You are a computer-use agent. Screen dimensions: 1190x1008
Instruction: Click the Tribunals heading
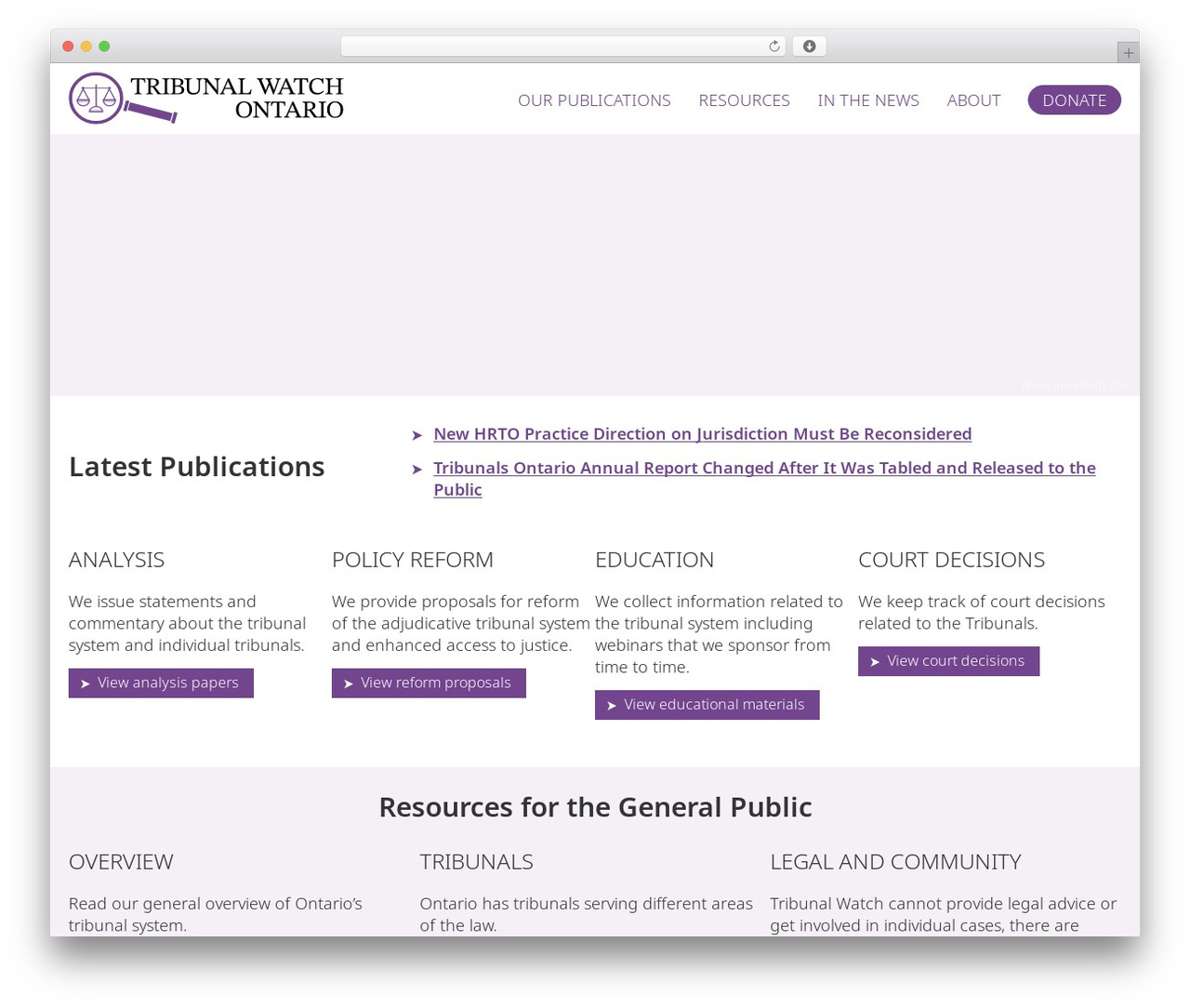476,862
